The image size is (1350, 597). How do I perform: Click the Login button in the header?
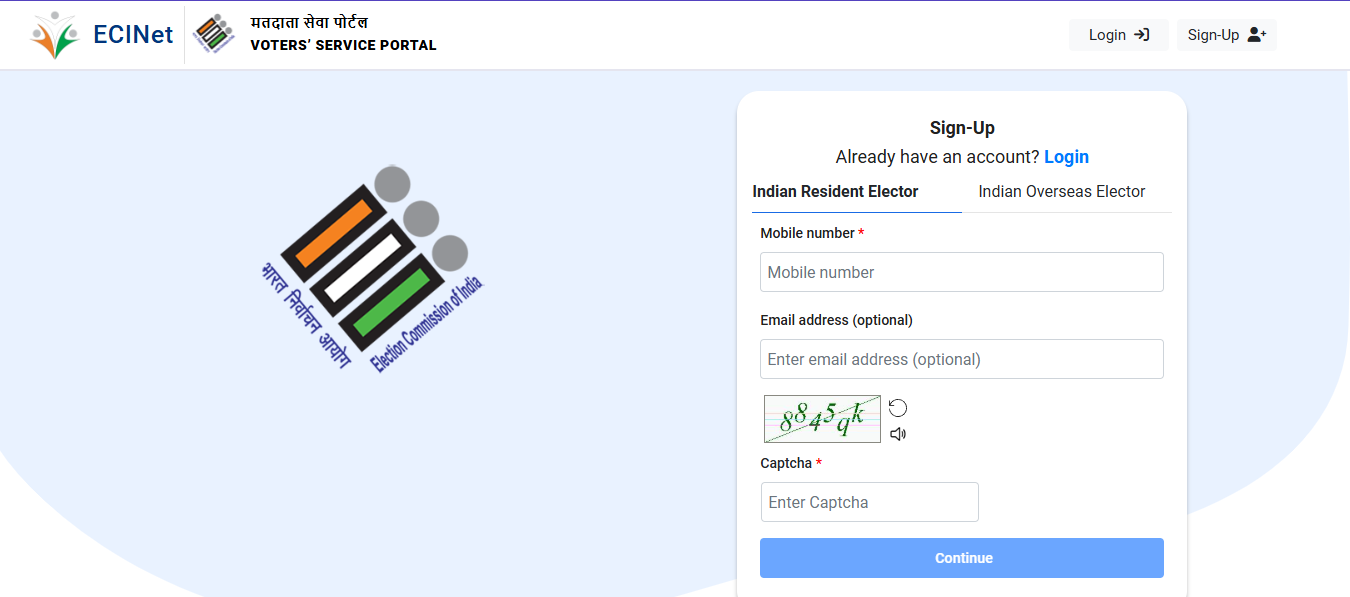[x=1118, y=34]
